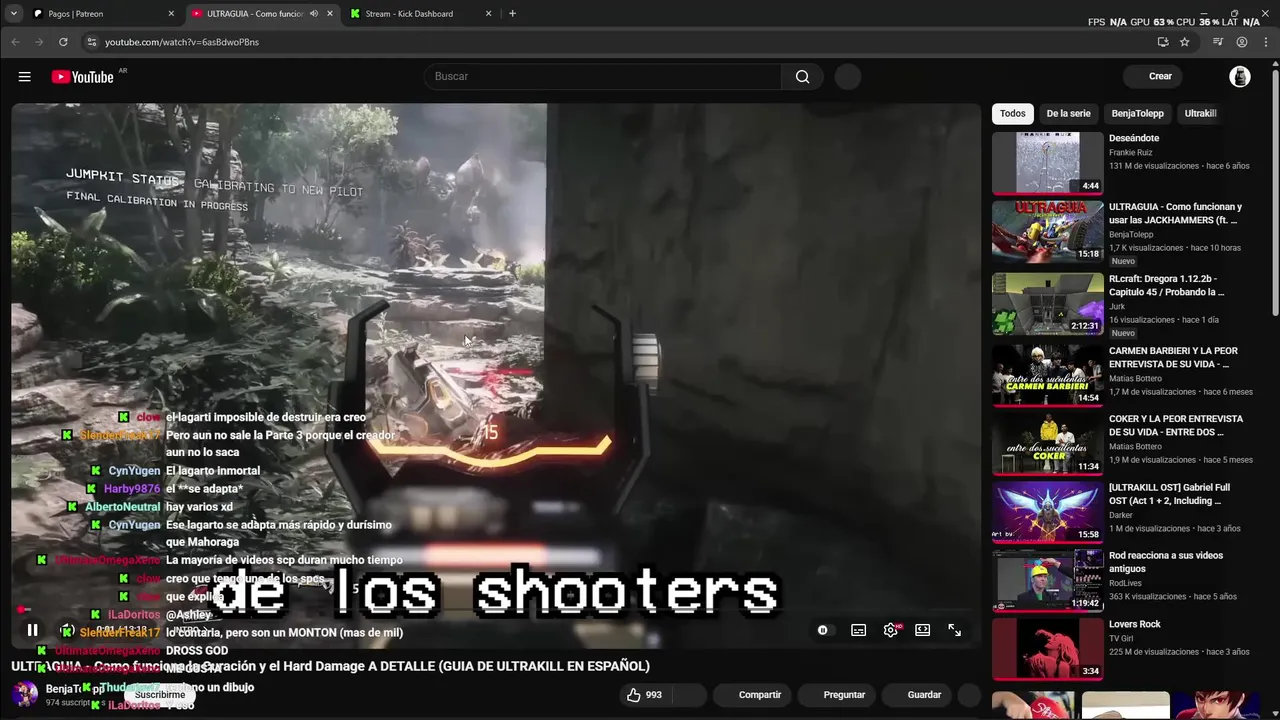Toggle subtitles in the video player
The image size is (1280, 720).
tap(858, 630)
